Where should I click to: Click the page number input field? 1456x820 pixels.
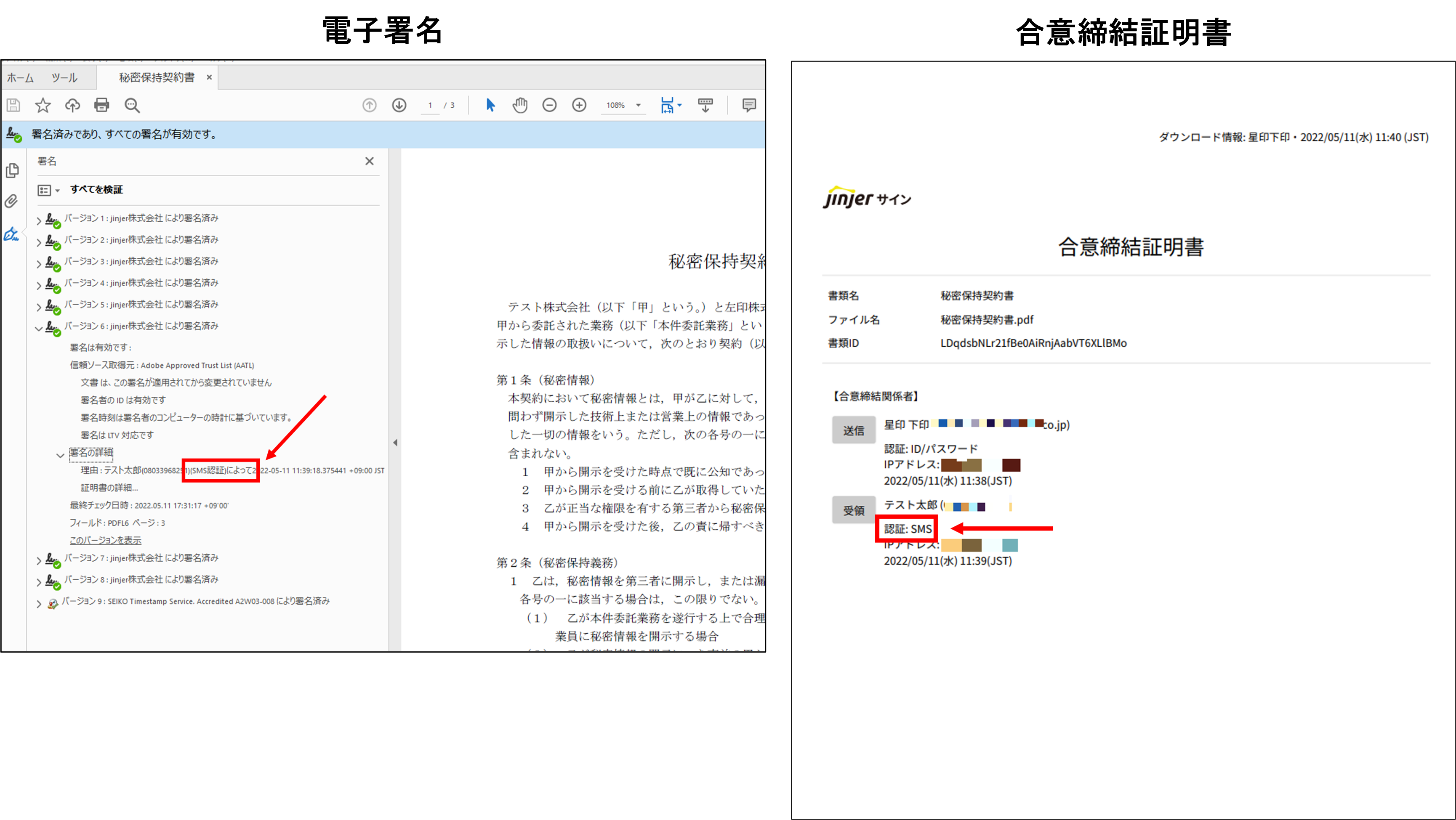tap(430, 106)
